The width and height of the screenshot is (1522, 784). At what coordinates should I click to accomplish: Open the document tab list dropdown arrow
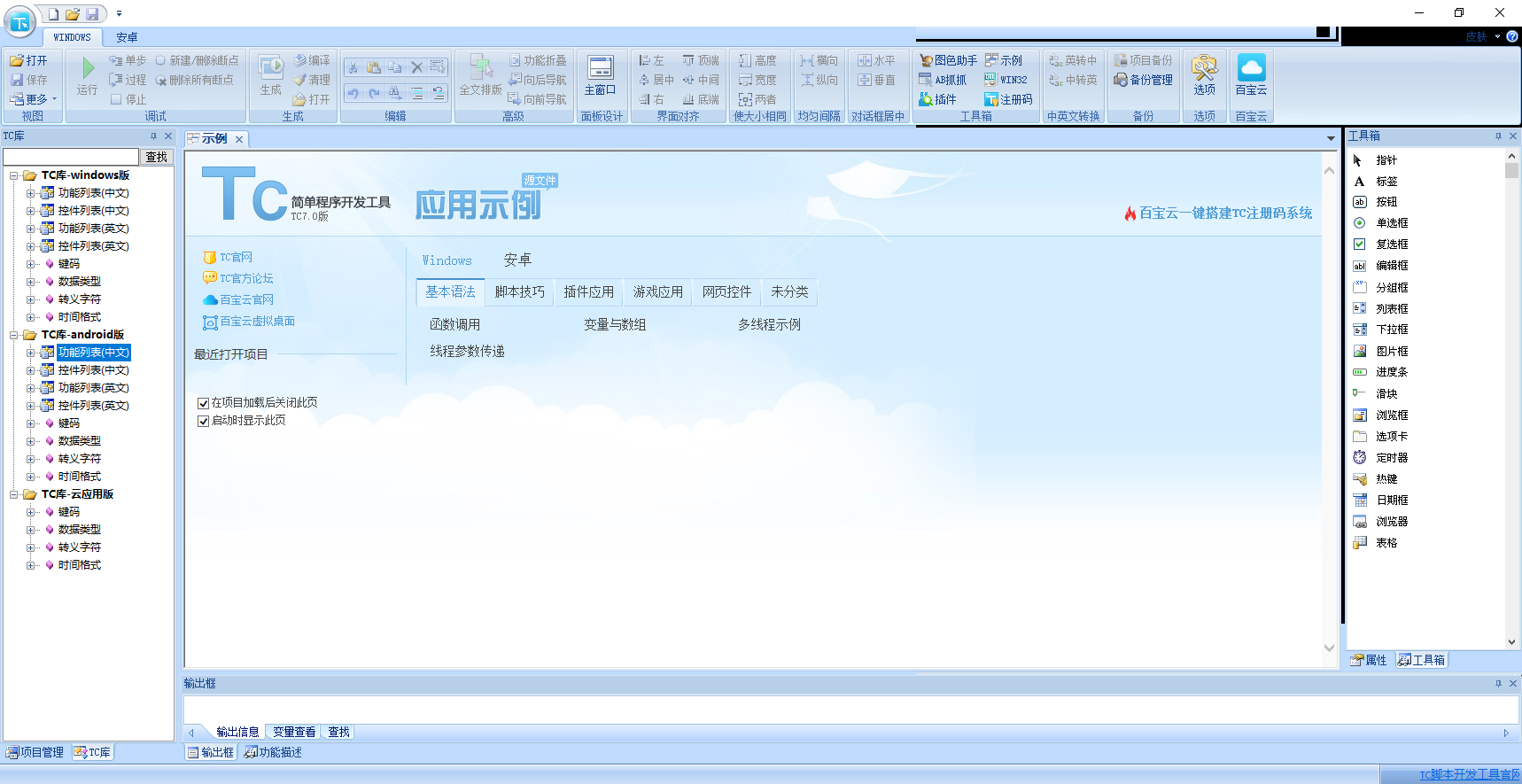click(x=1331, y=138)
